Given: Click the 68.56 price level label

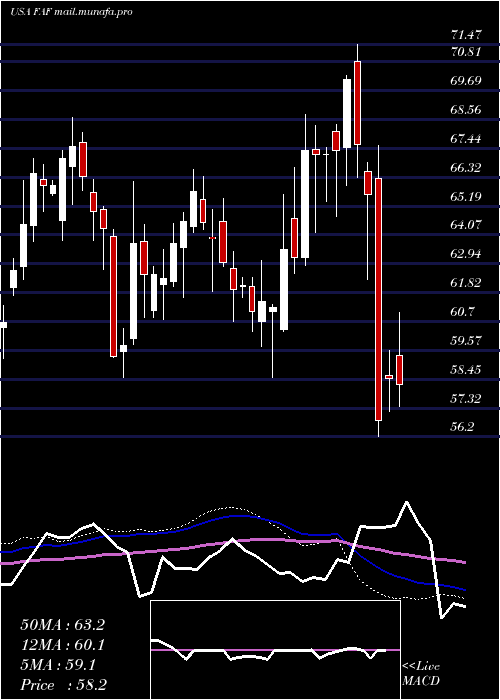Looking at the screenshot, I should (466, 110).
